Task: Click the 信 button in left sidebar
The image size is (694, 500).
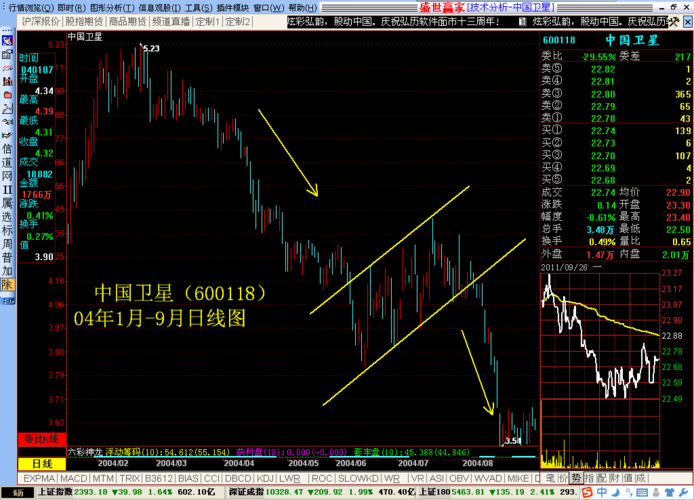Action: click(x=7, y=149)
